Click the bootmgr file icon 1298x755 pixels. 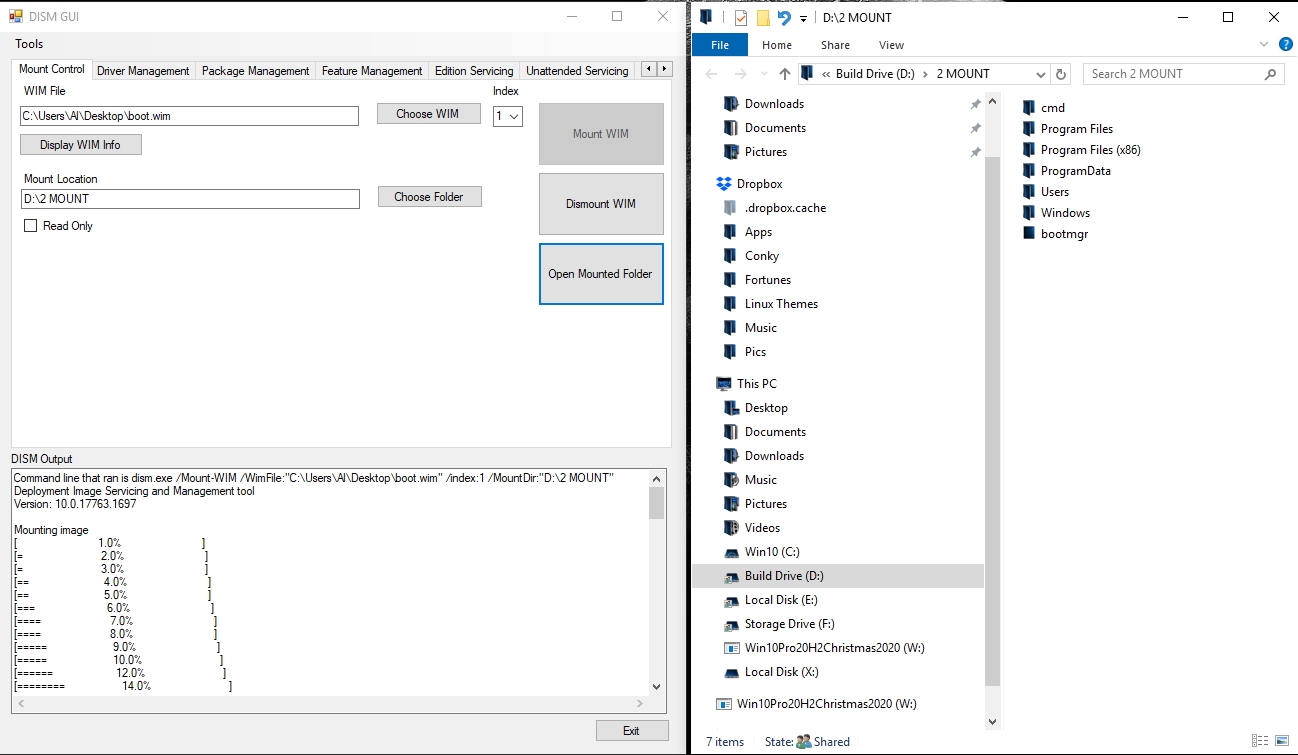tap(1029, 234)
